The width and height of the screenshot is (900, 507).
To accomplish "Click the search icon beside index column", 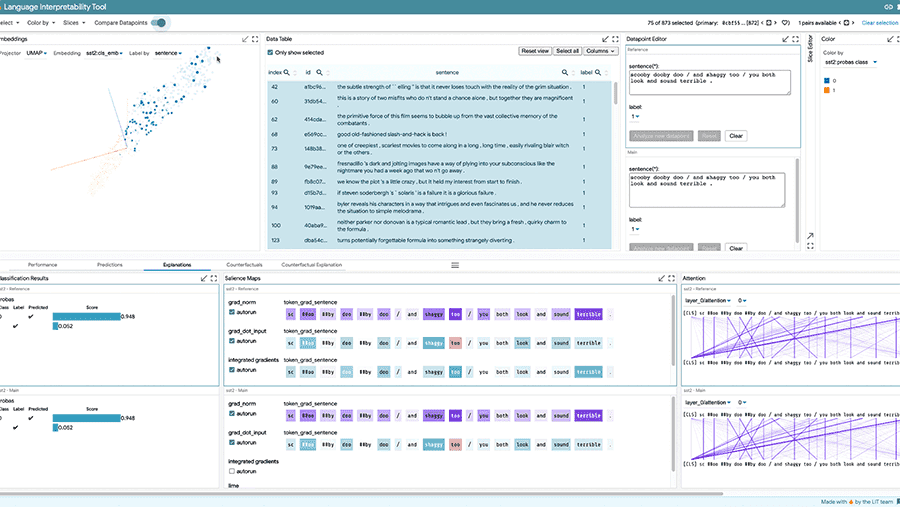I will pos(288,73).
